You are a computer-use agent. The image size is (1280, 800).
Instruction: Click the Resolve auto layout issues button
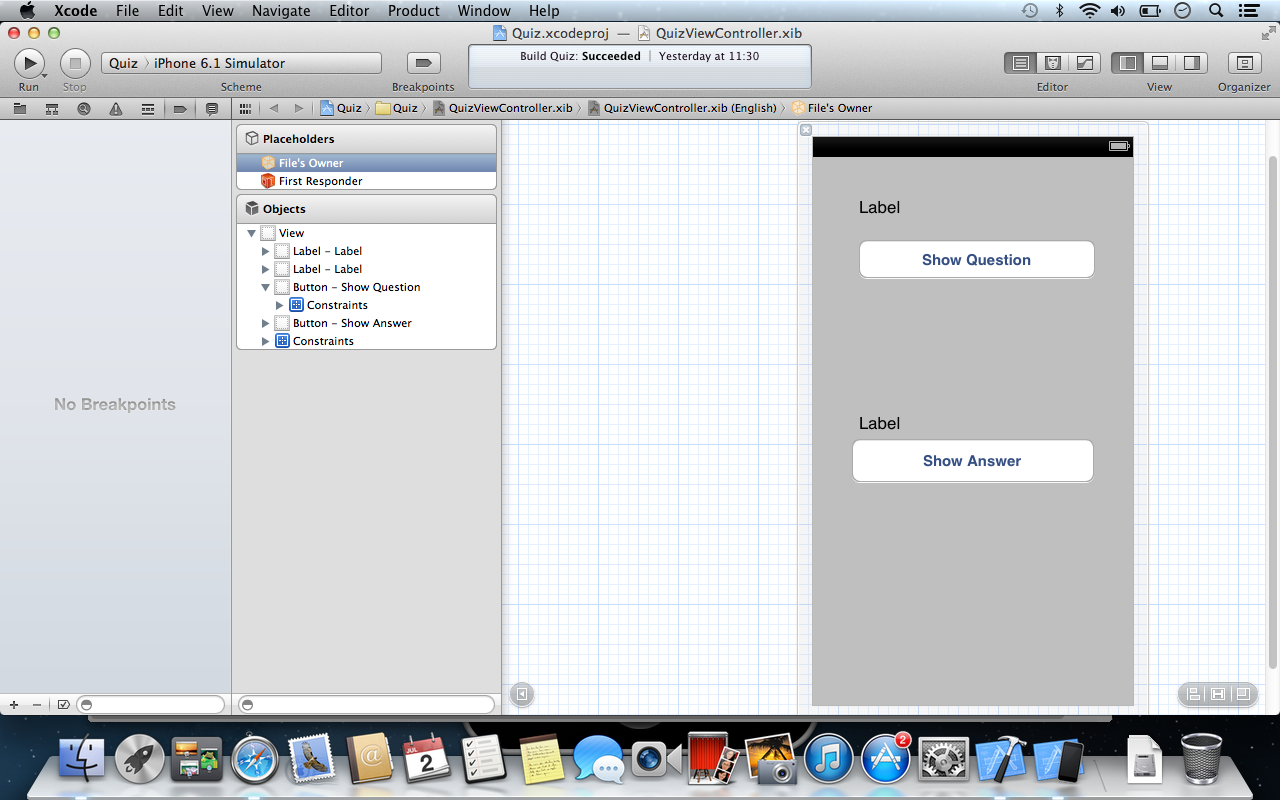tap(1243, 694)
